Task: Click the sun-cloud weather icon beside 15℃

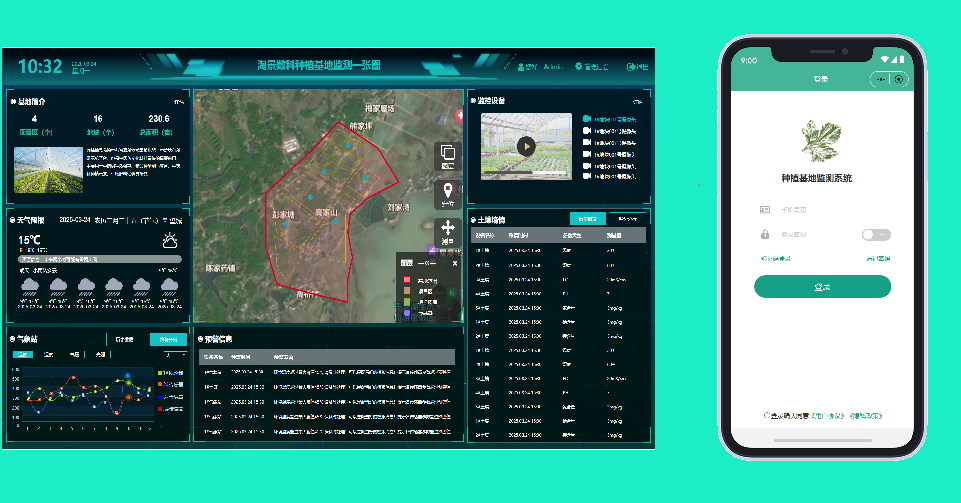Action: tap(170, 240)
